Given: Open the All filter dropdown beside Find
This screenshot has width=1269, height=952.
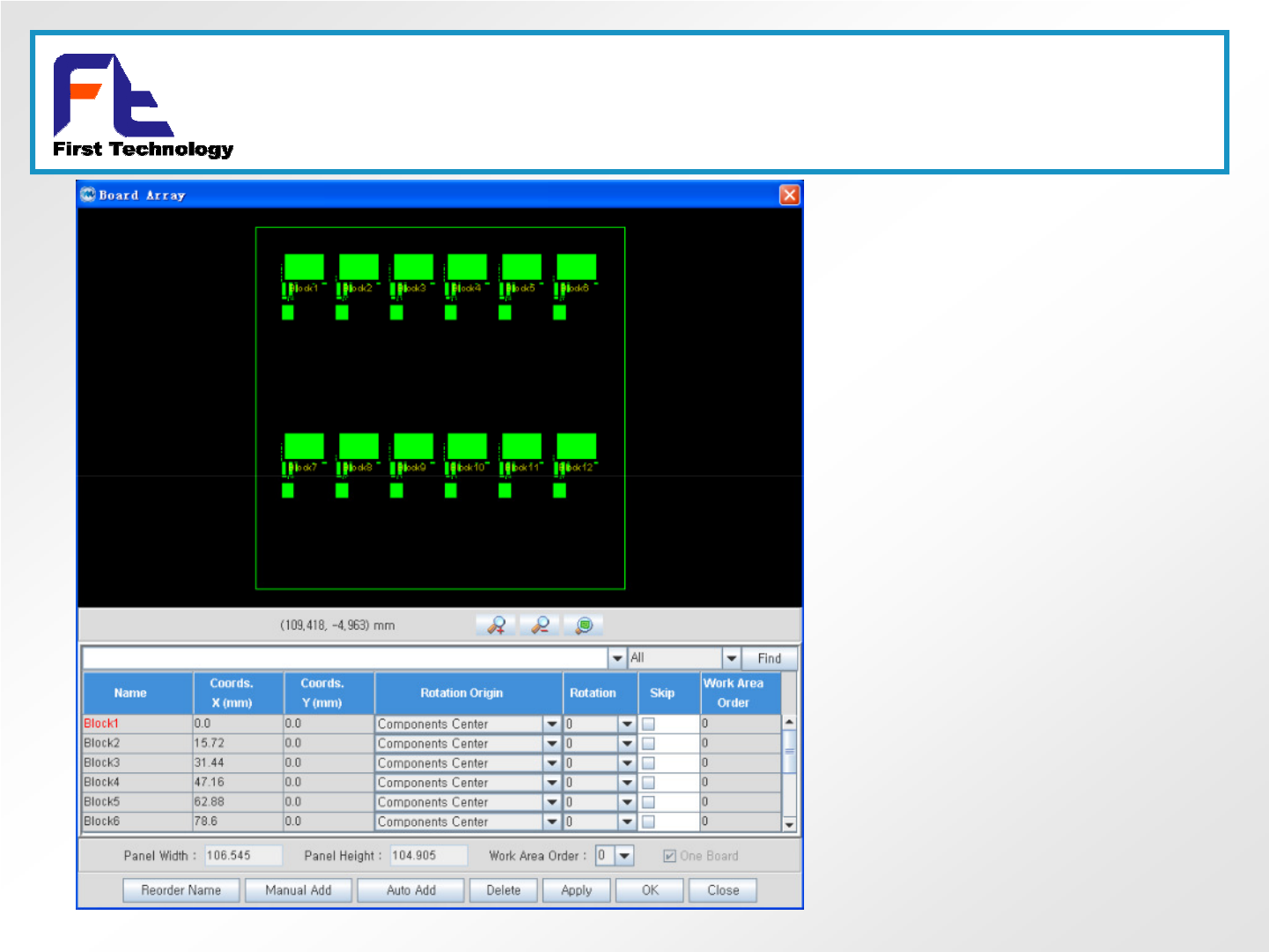Looking at the screenshot, I should (x=731, y=658).
